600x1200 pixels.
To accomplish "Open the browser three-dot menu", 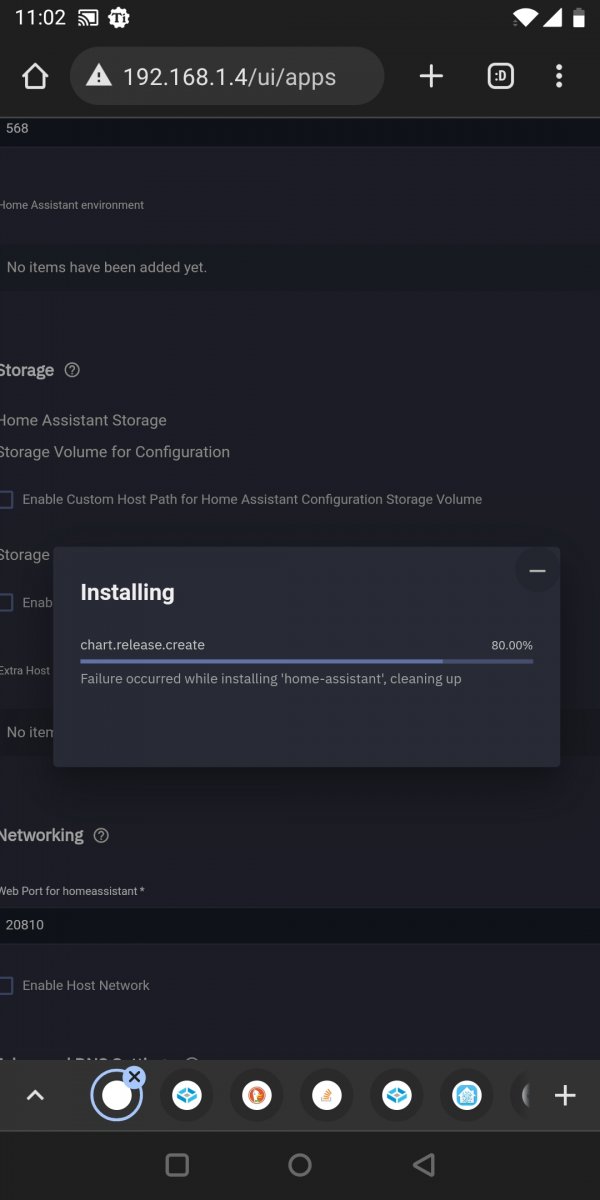I will [x=559, y=76].
